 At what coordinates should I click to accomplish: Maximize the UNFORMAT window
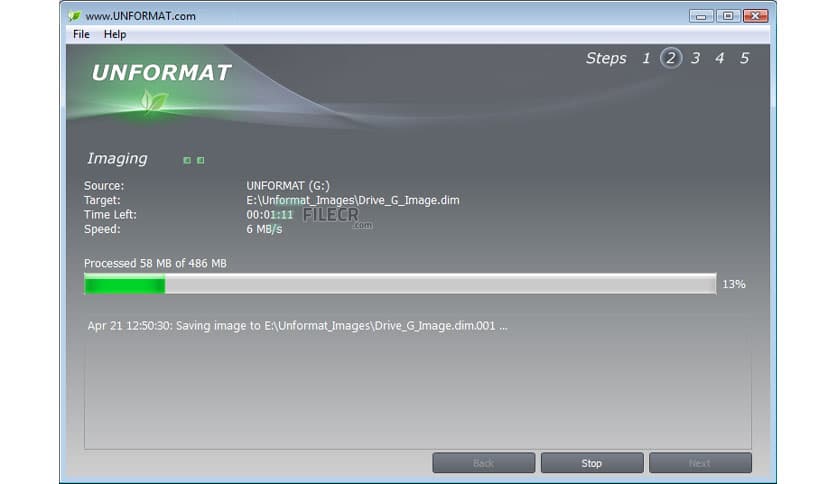pos(728,16)
